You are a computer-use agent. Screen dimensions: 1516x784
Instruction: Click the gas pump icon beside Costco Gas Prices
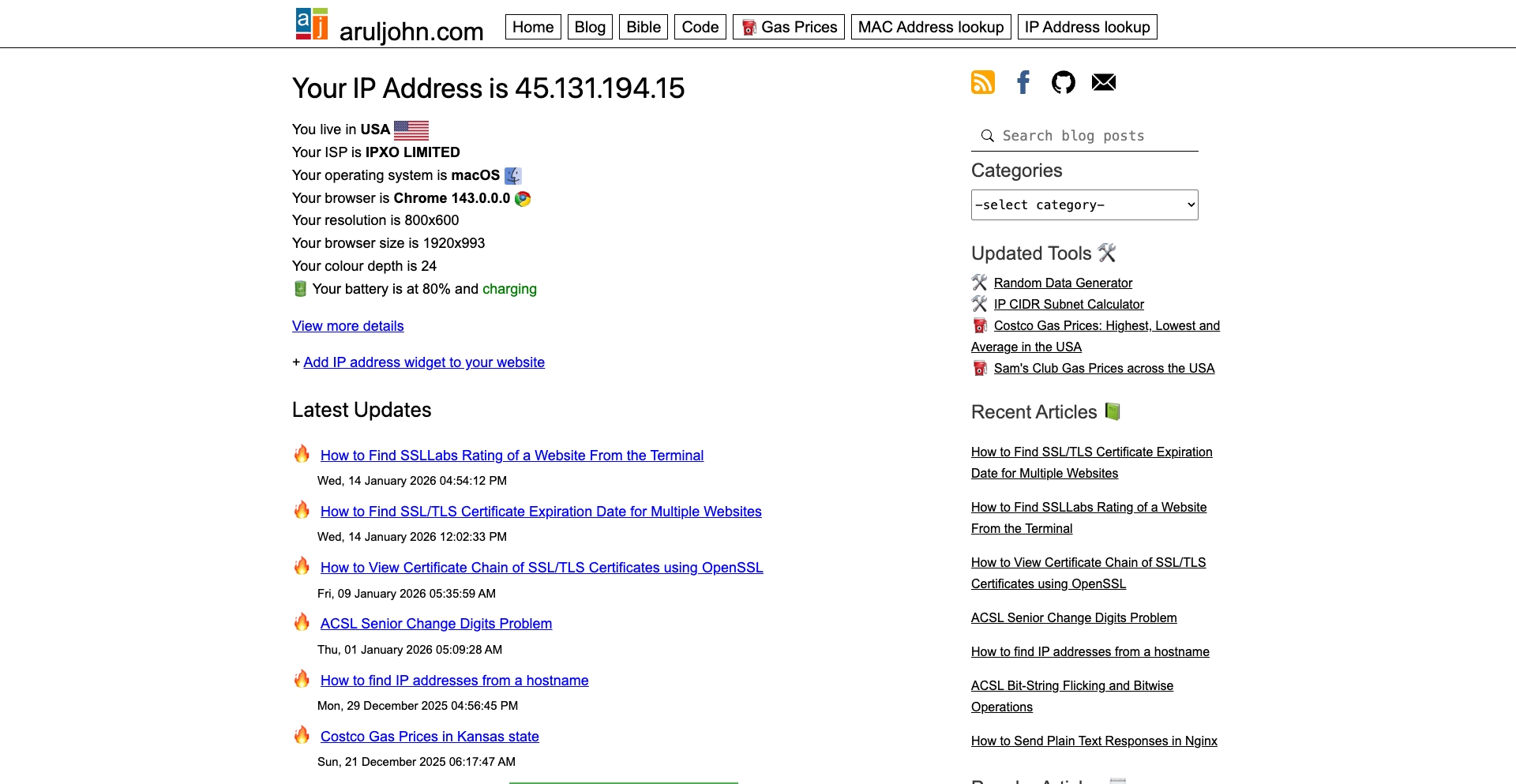click(x=979, y=325)
